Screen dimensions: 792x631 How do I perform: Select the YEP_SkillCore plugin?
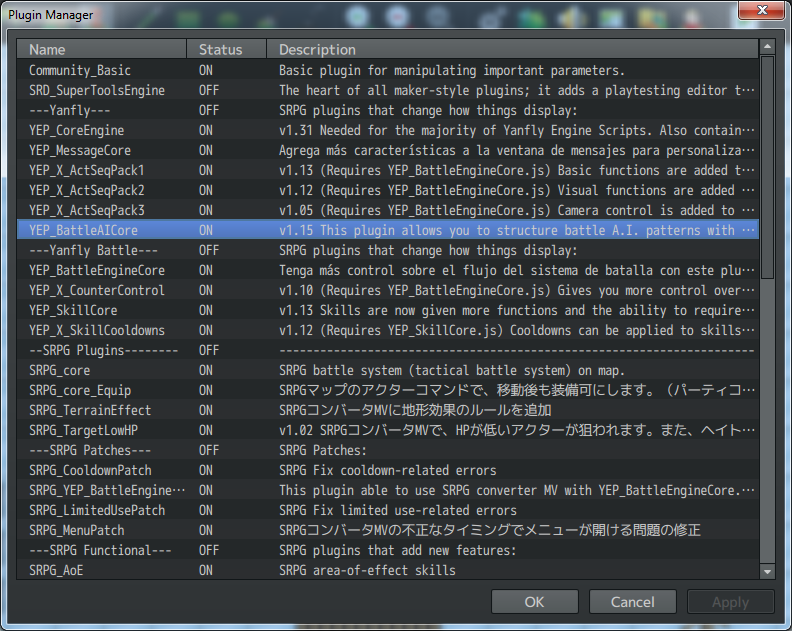pos(388,310)
